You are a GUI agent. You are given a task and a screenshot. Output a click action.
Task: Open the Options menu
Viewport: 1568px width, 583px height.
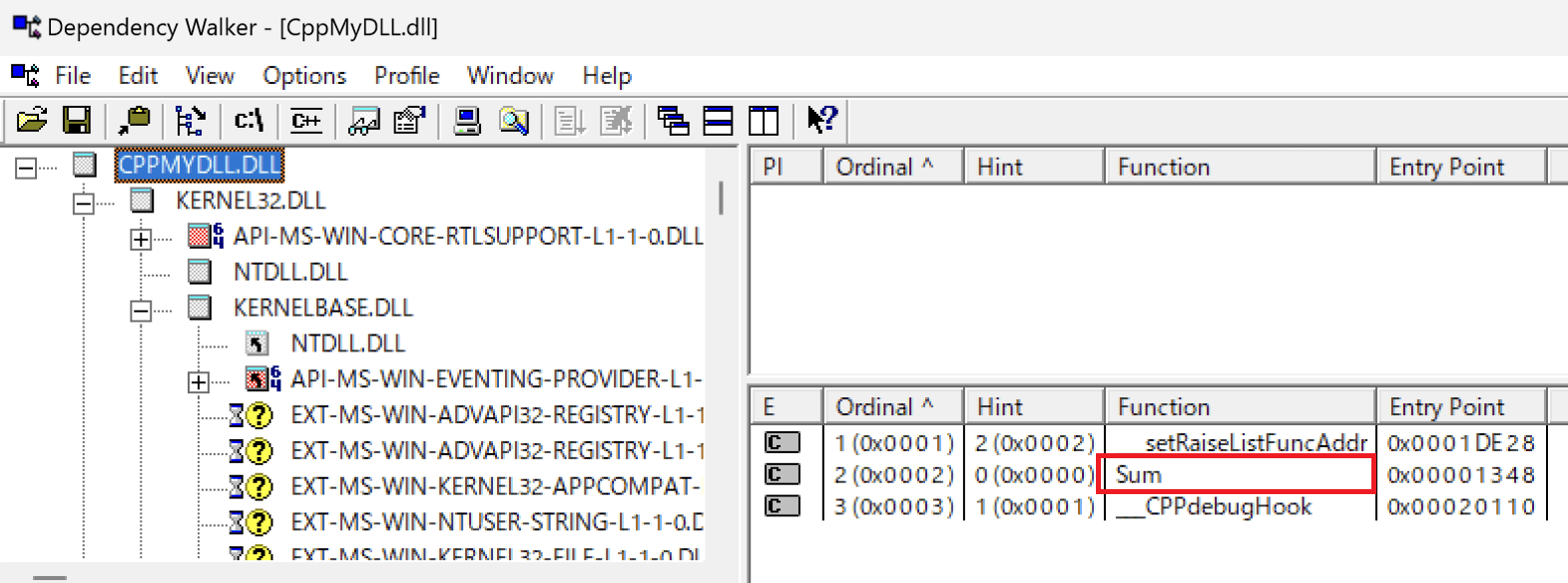(304, 76)
